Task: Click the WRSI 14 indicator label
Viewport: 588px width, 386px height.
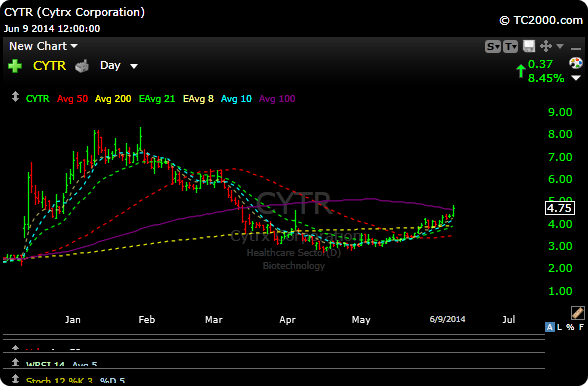Action: (46, 364)
